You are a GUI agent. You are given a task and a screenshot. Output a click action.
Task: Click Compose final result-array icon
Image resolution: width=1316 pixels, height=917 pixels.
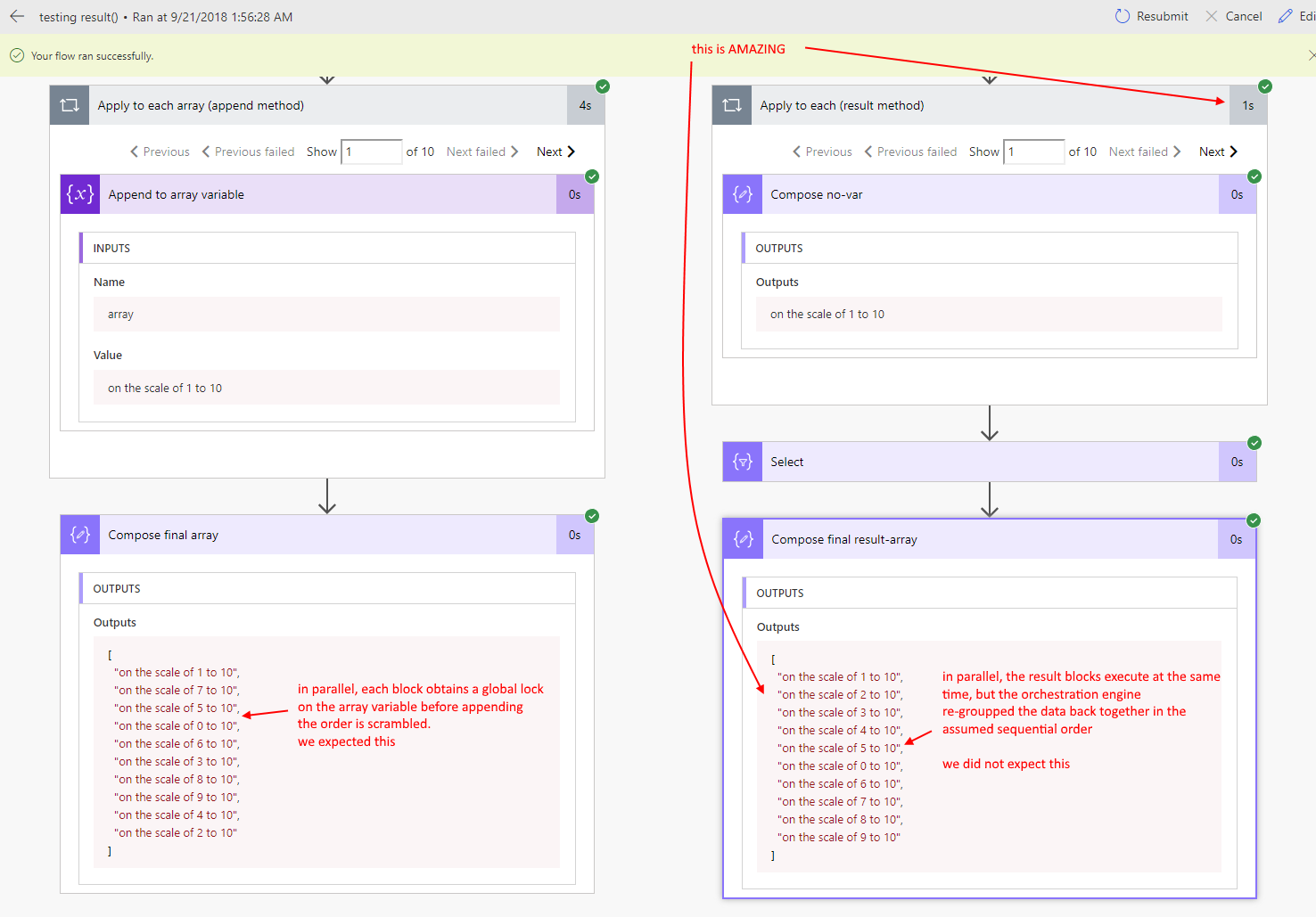(744, 539)
